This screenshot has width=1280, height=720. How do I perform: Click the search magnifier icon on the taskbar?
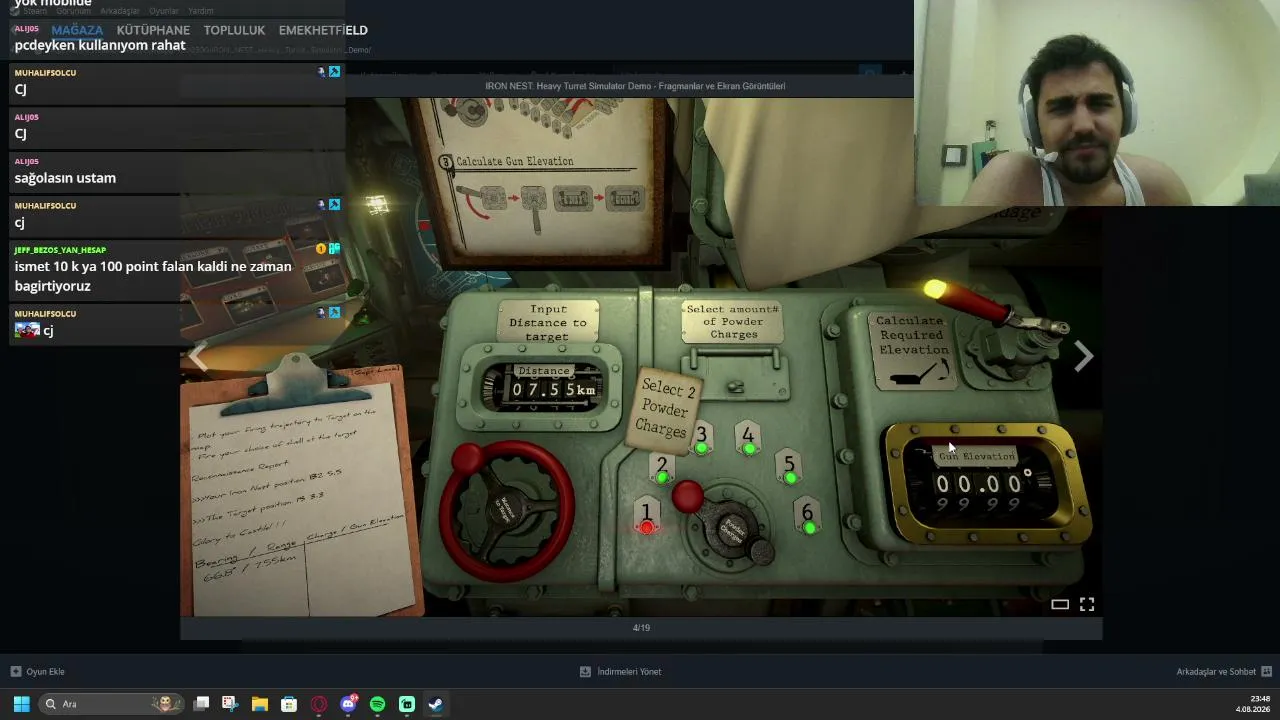pos(50,704)
